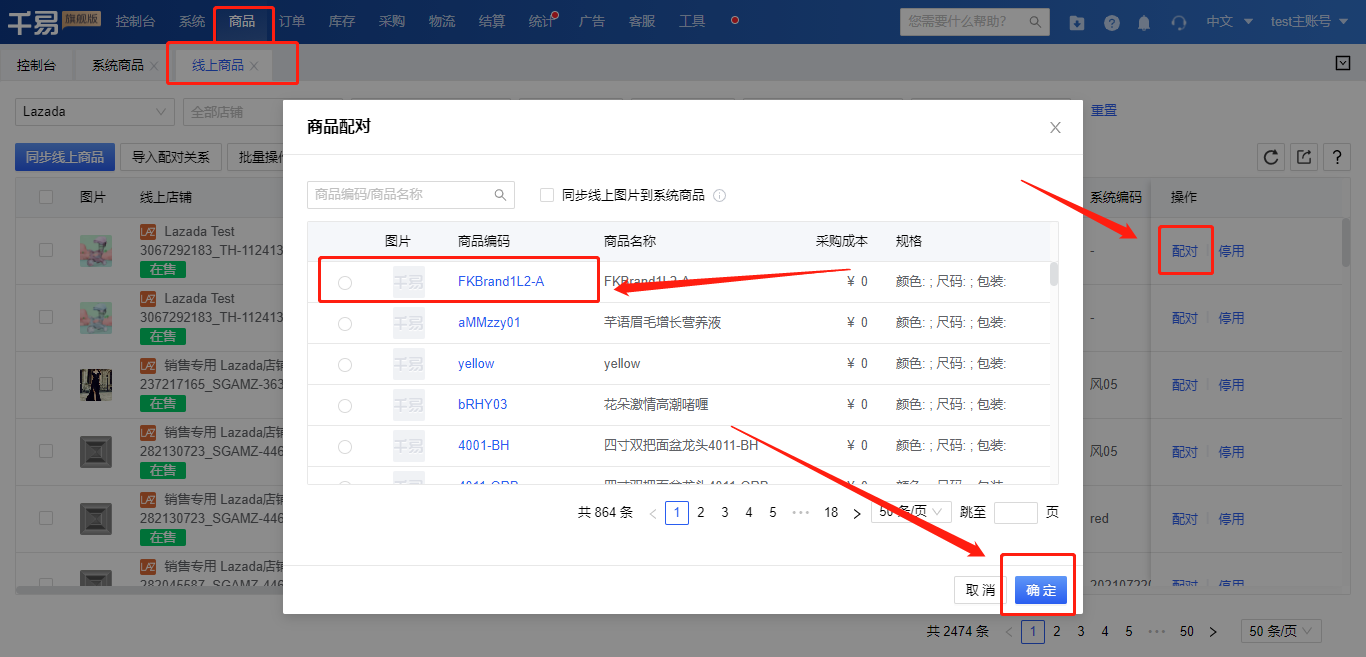This screenshot has height=657, width=1366.
Task: Check 同步线上图片到系统商品 checkbox
Action: [x=547, y=195]
